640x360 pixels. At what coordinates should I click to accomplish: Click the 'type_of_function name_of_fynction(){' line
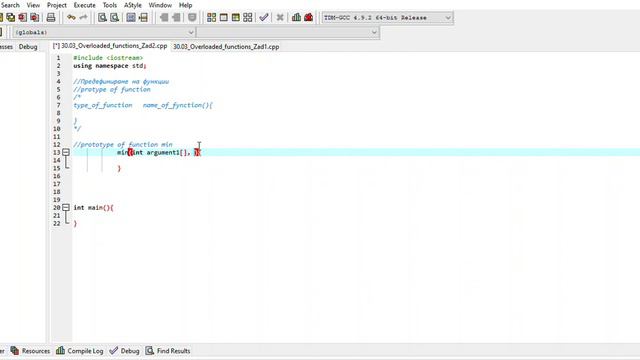point(143,105)
